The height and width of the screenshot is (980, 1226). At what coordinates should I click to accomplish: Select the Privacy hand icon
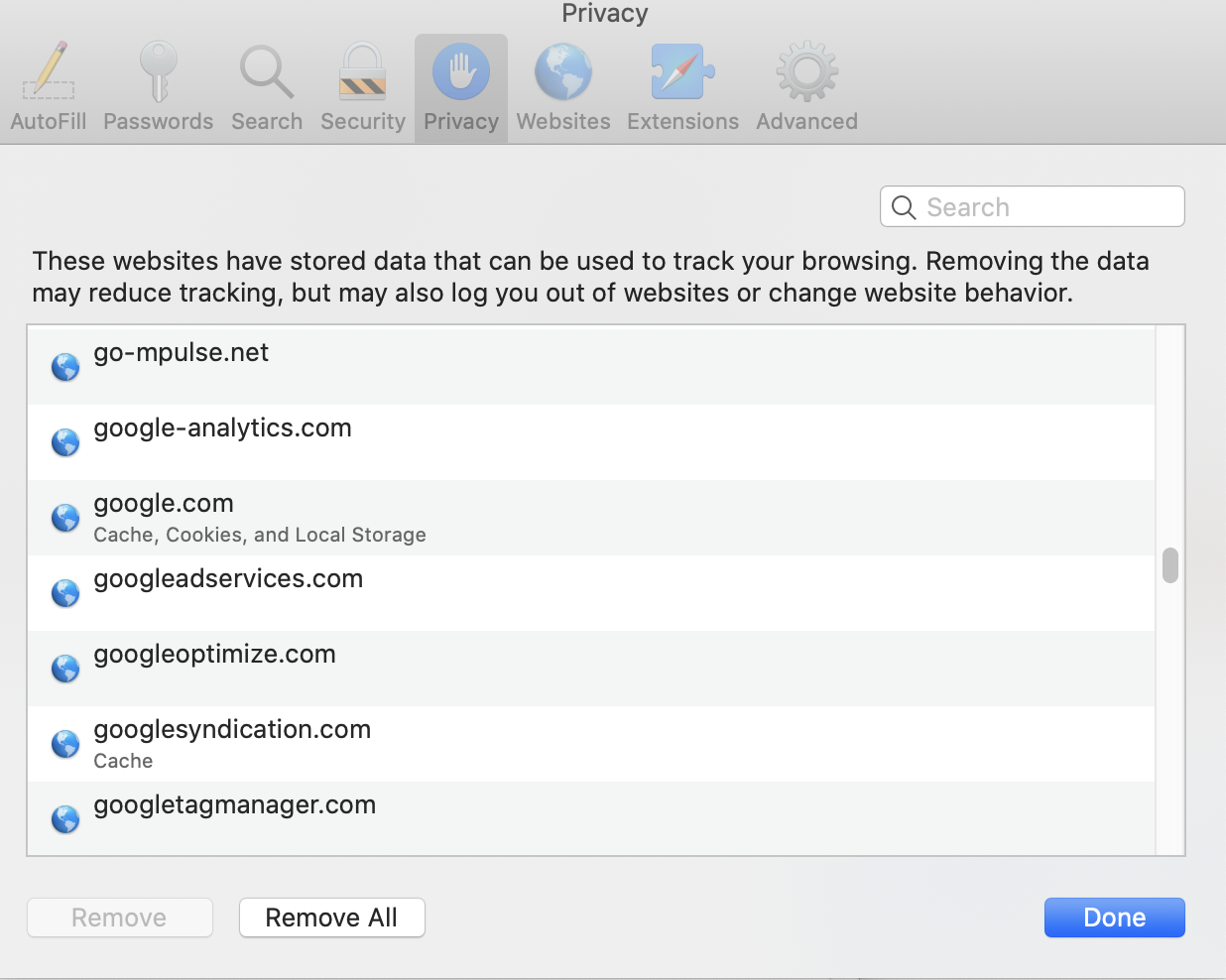(x=461, y=71)
